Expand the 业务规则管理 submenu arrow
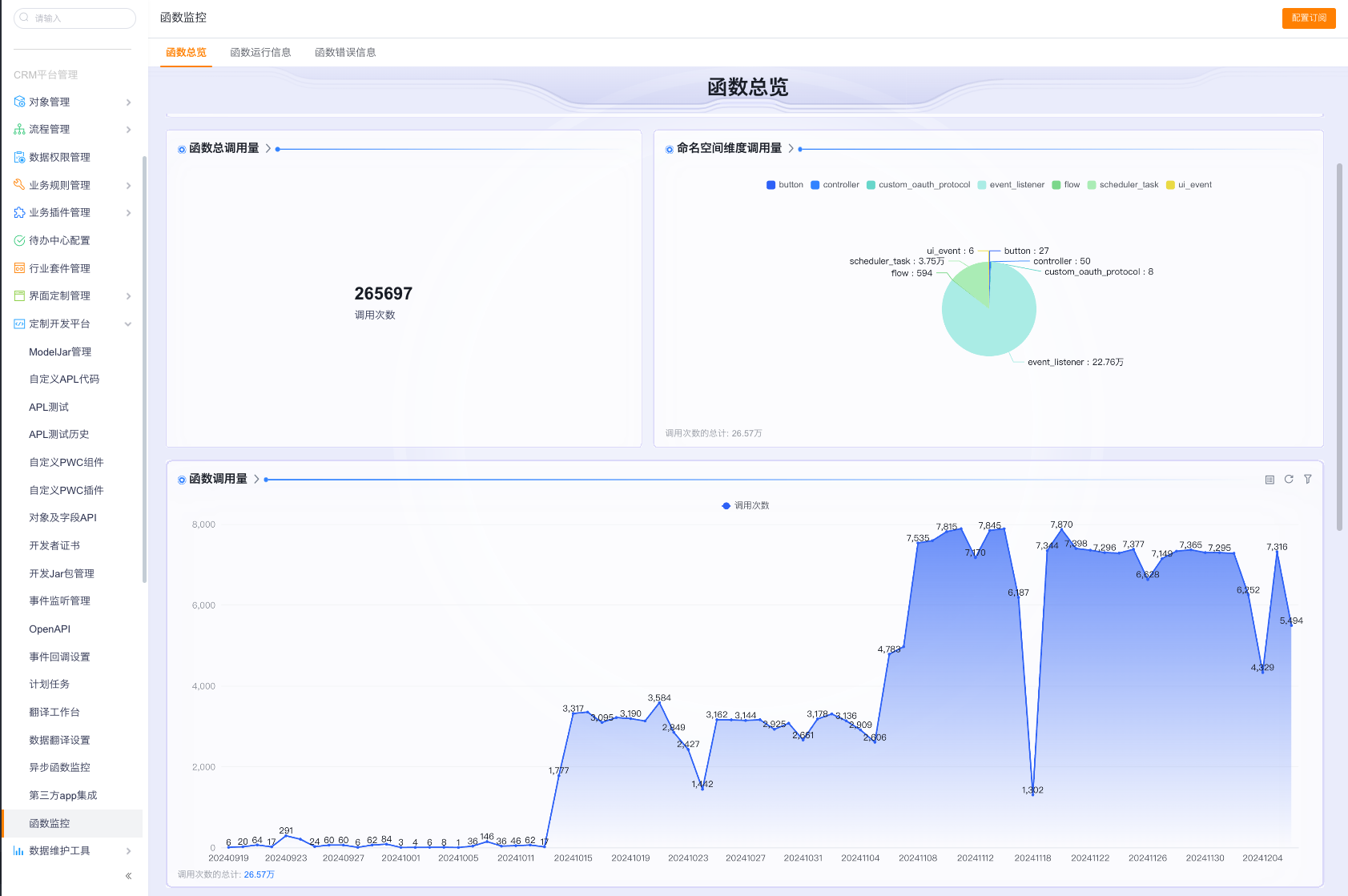 pyautogui.click(x=128, y=186)
